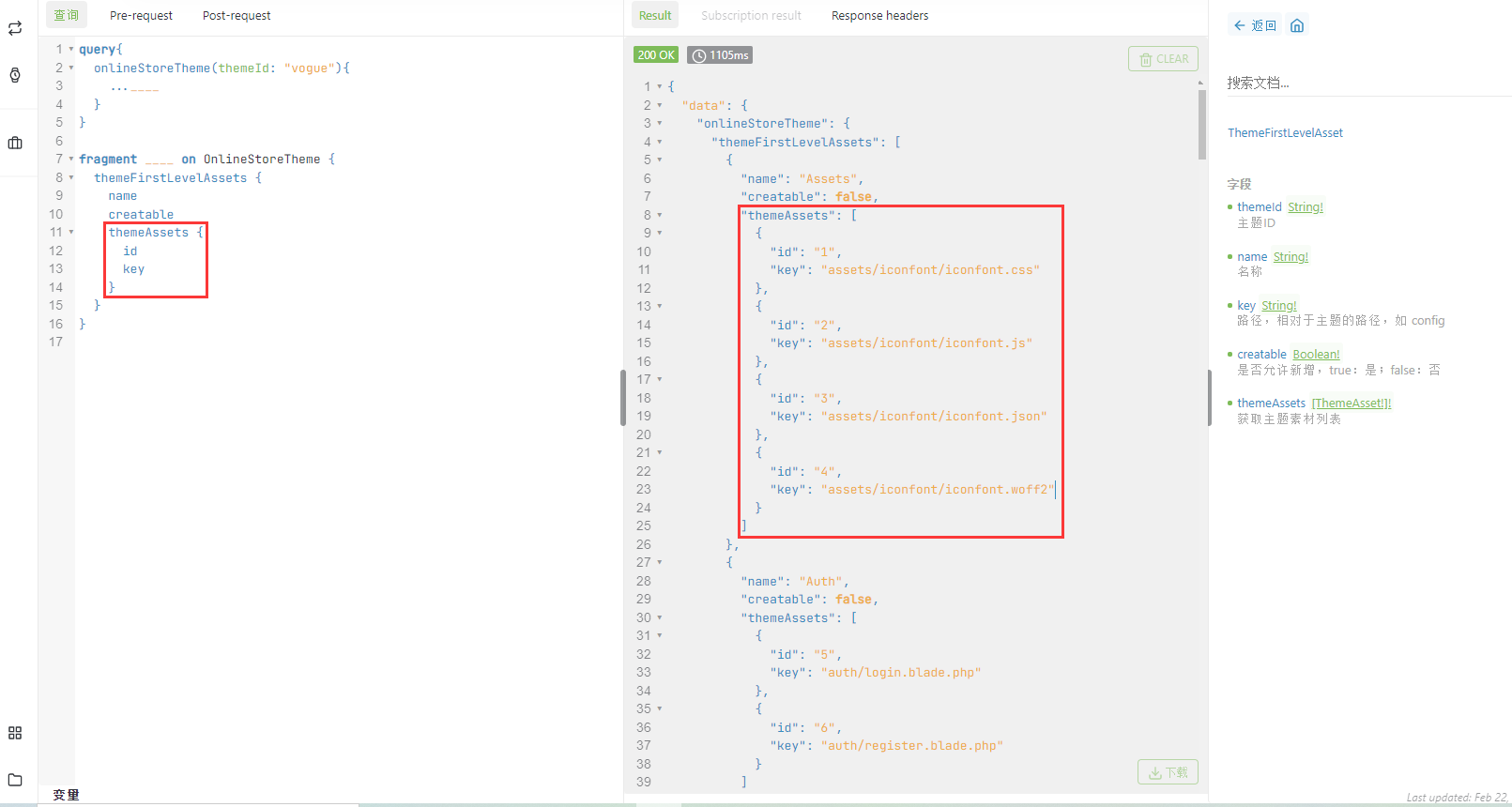Image resolution: width=1512 pixels, height=807 pixels.
Task: Click the Boolean! type link for creatable
Action: point(1316,355)
